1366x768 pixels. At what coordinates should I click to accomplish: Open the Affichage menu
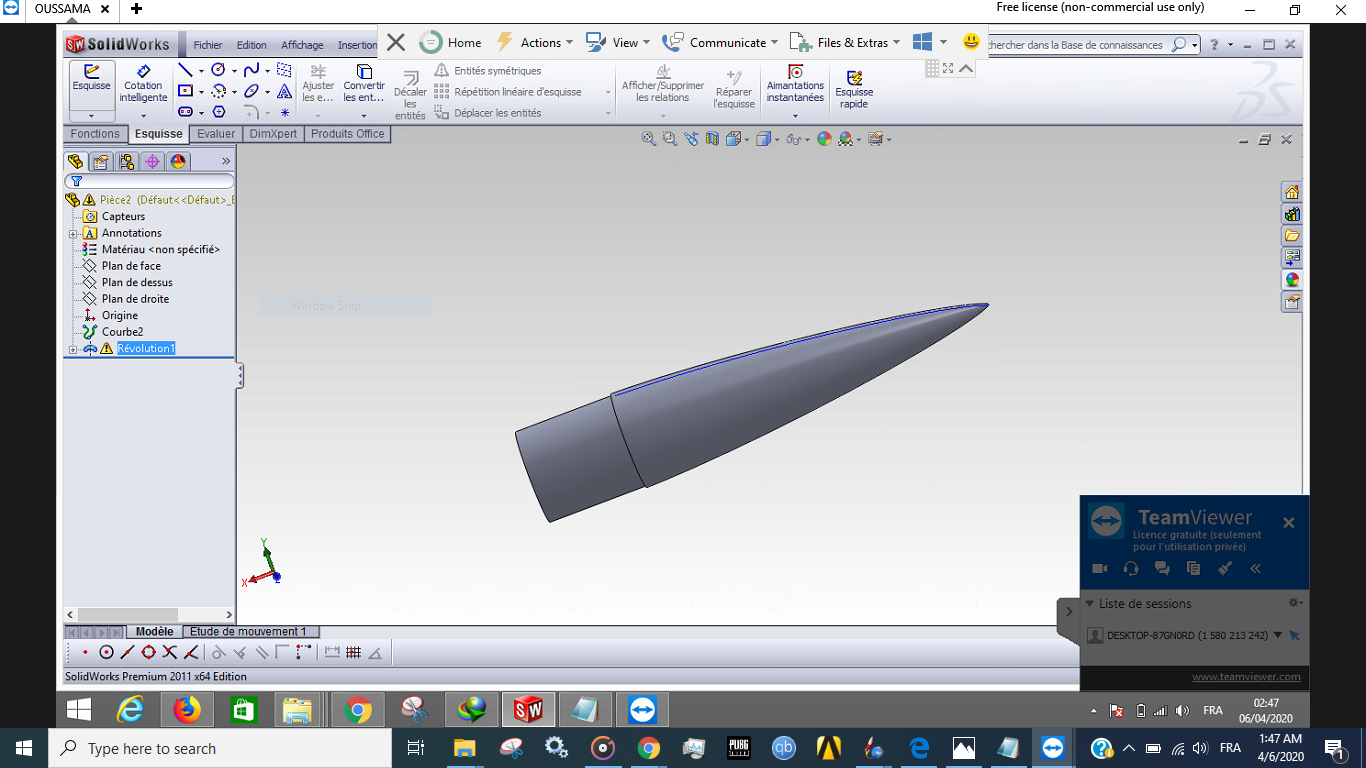302,44
